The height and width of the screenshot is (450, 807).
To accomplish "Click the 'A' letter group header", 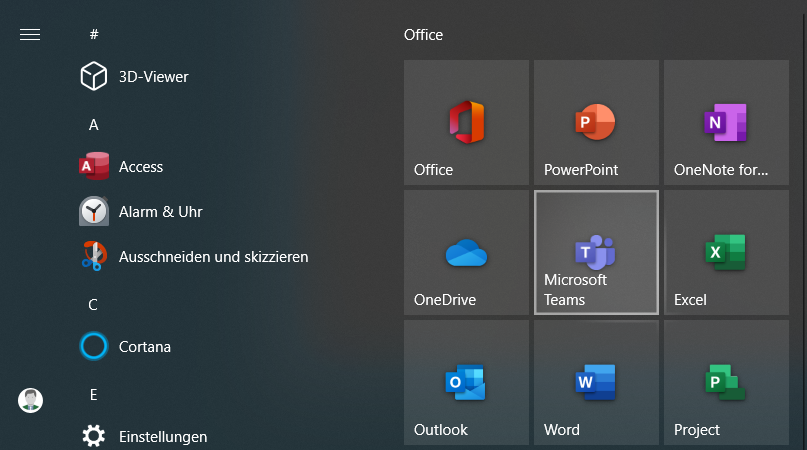I will (94, 125).
